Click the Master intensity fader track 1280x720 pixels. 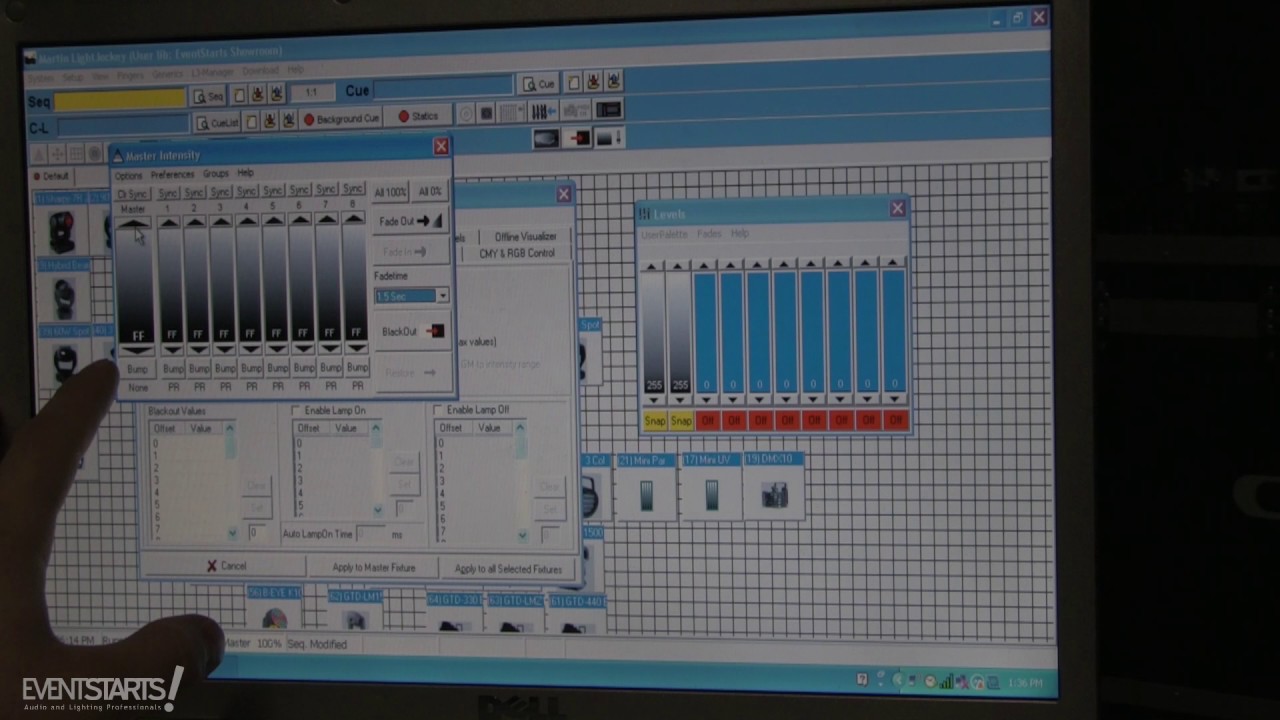tap(136, 287)
